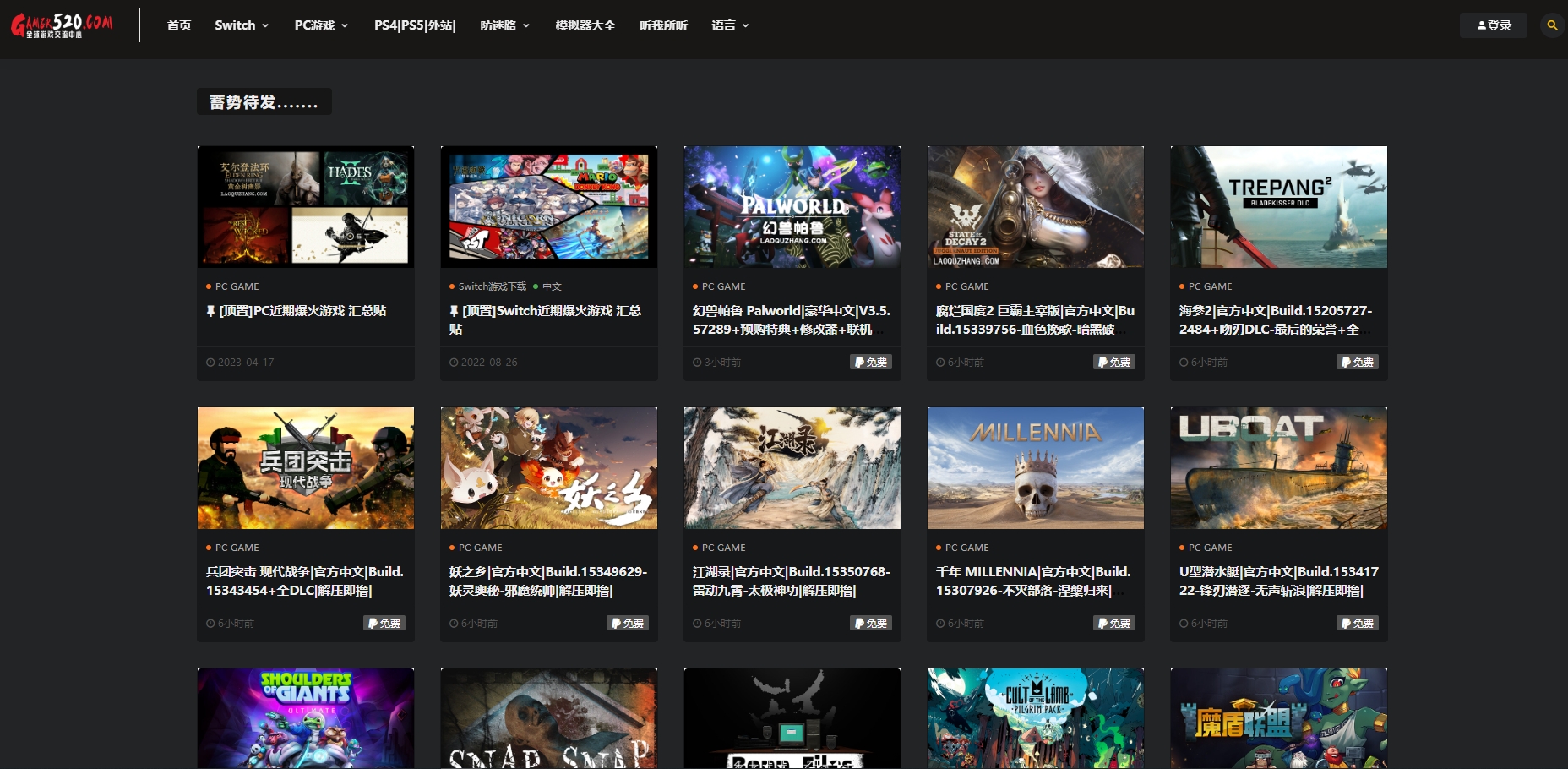Click 免费 badge on 江湖录 card

(871, 623)
